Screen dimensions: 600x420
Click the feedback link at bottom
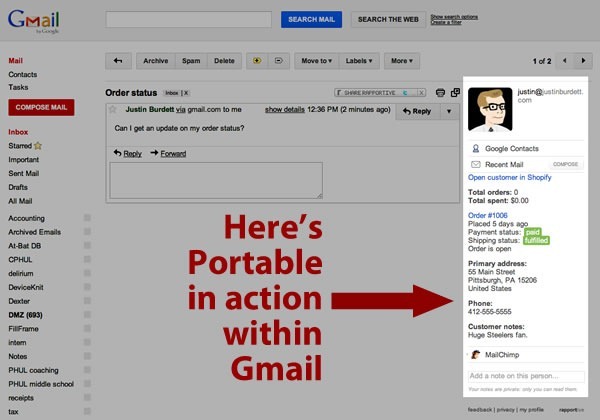tap(480, 410)
